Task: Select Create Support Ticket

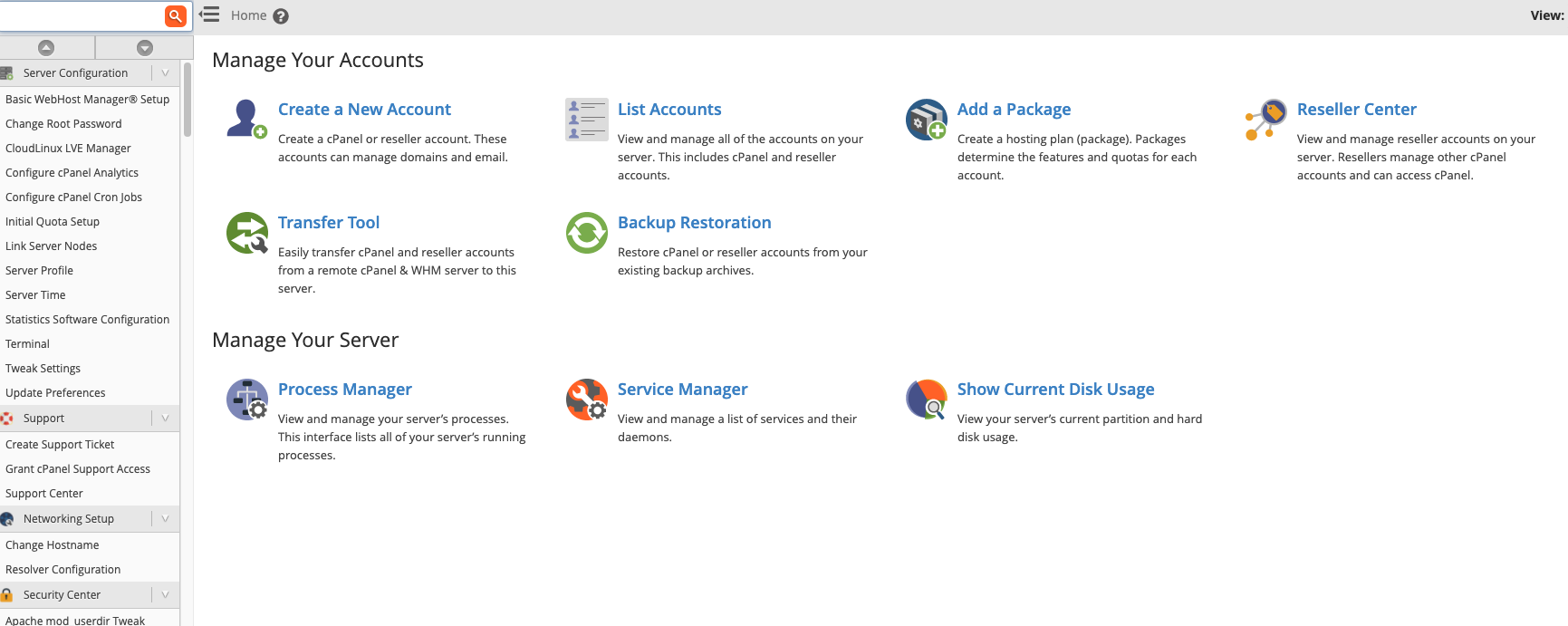Action: pyautogui.click(x=60, y=445)
